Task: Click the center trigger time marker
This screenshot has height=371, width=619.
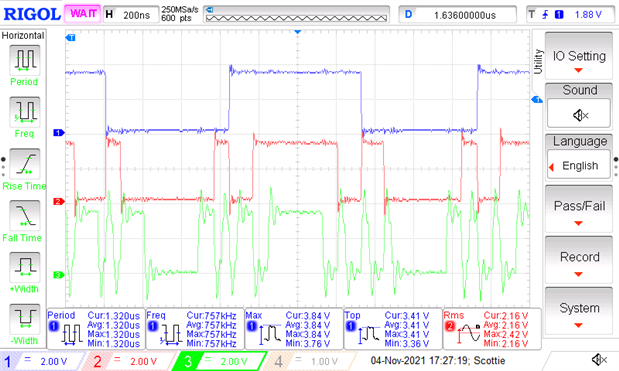Action: tap(298, 32)
